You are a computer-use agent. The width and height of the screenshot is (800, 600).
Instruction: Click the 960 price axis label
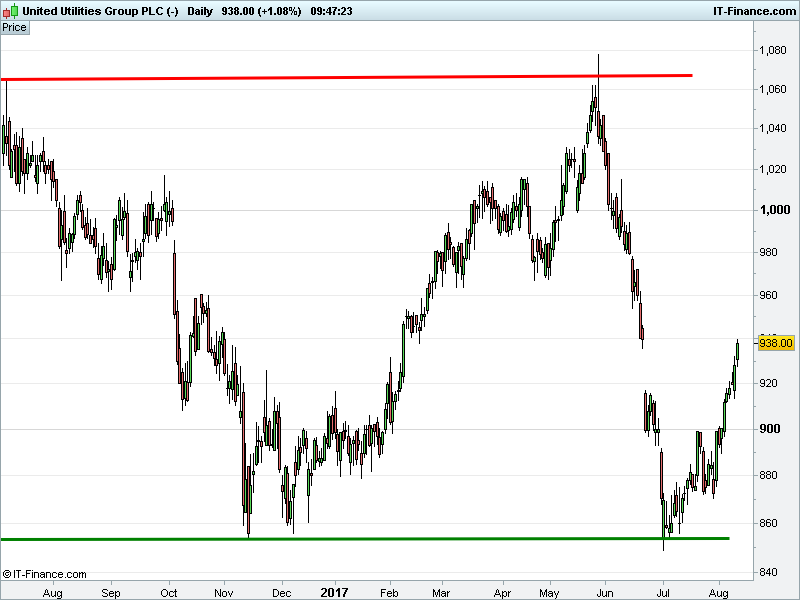[x=768, y=295]
